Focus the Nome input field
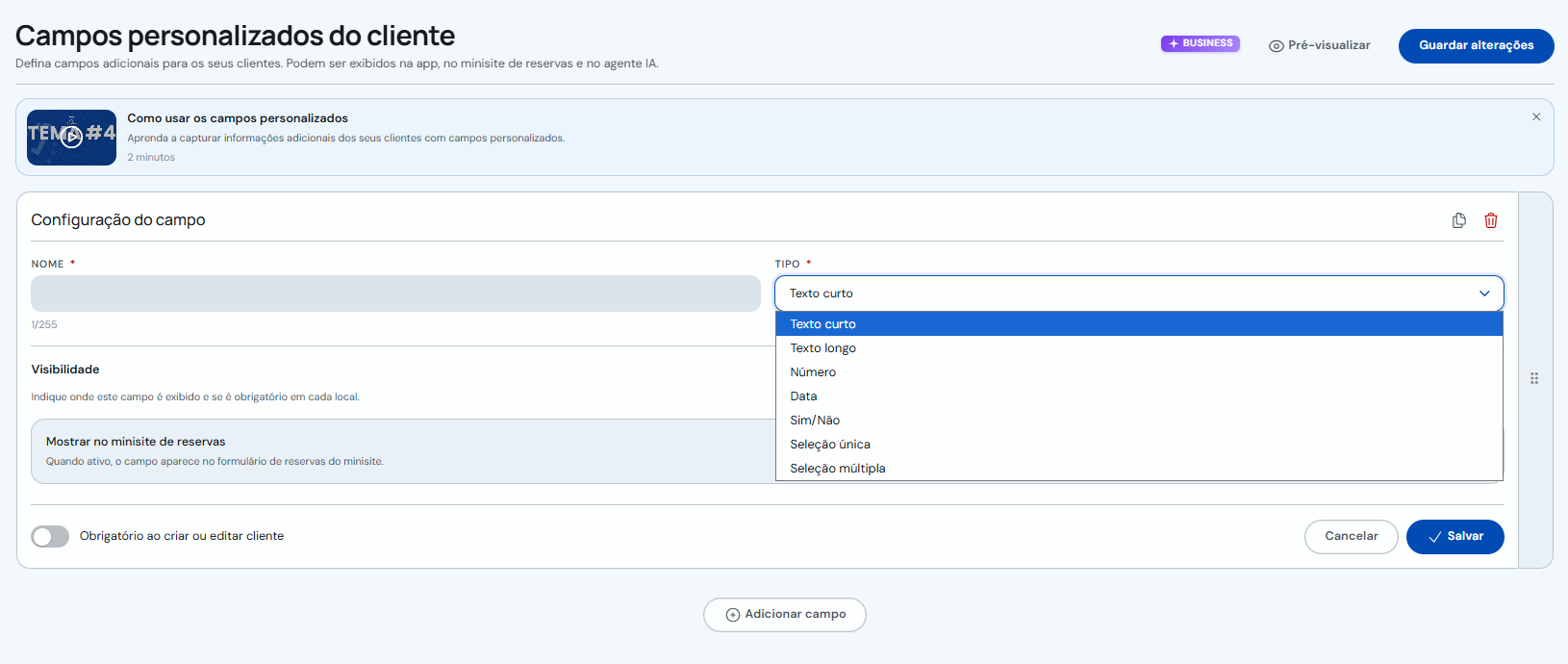 point(395,294)
